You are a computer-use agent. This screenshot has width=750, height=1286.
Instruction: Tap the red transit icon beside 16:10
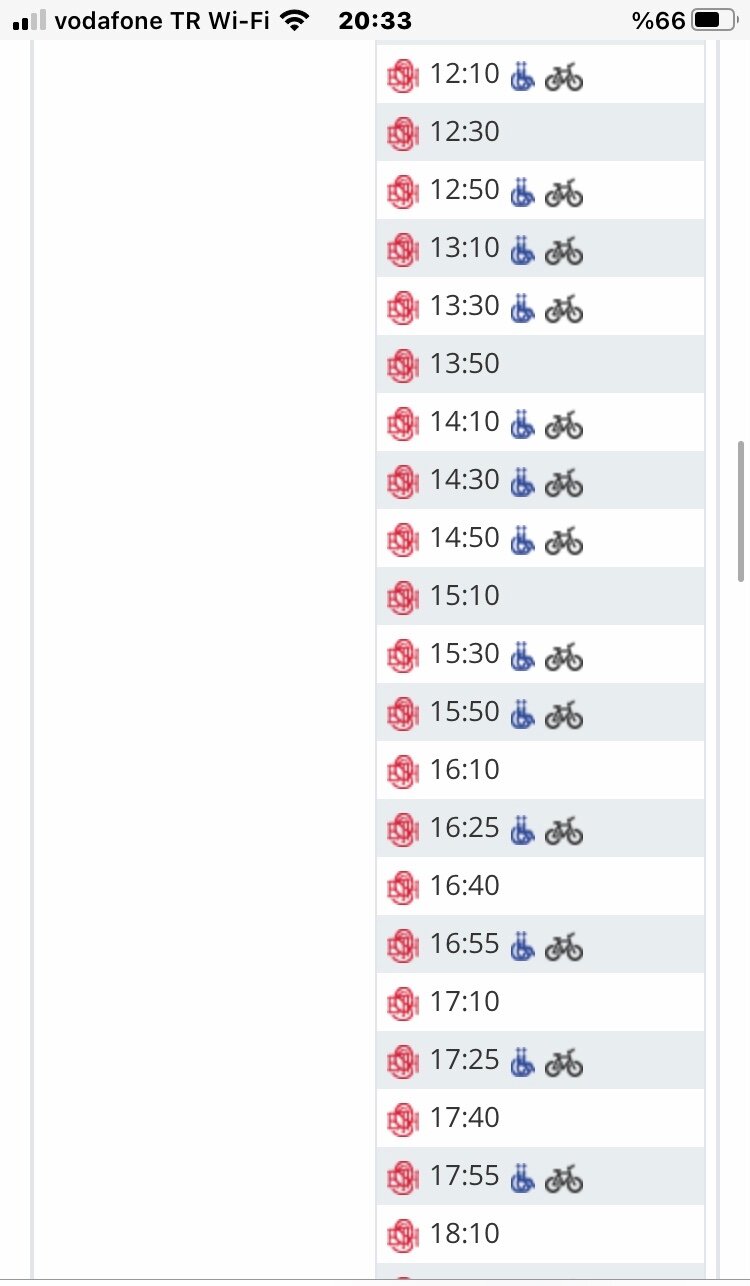pyautogui.click(x=402, y=771)
